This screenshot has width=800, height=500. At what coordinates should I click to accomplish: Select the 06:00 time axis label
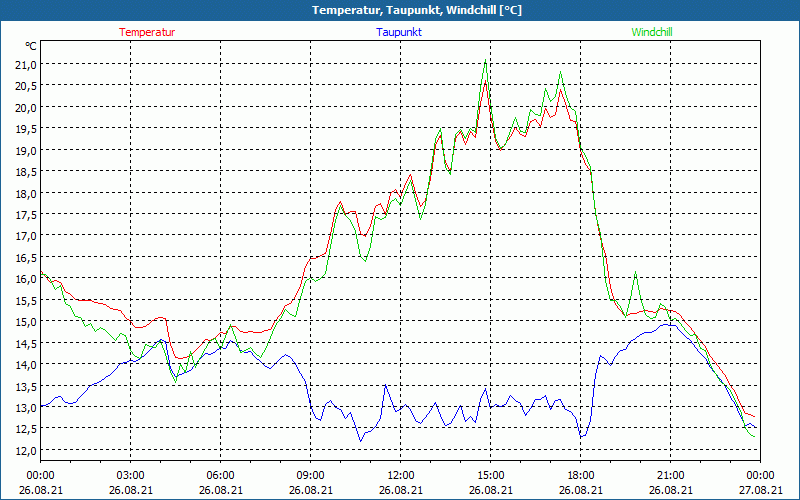[x=221, y=475]
